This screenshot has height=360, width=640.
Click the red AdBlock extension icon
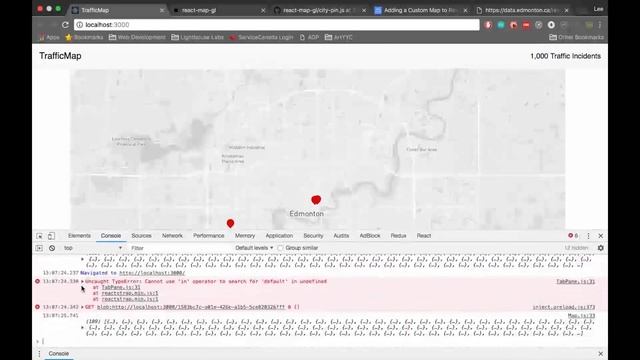point(526,25)
